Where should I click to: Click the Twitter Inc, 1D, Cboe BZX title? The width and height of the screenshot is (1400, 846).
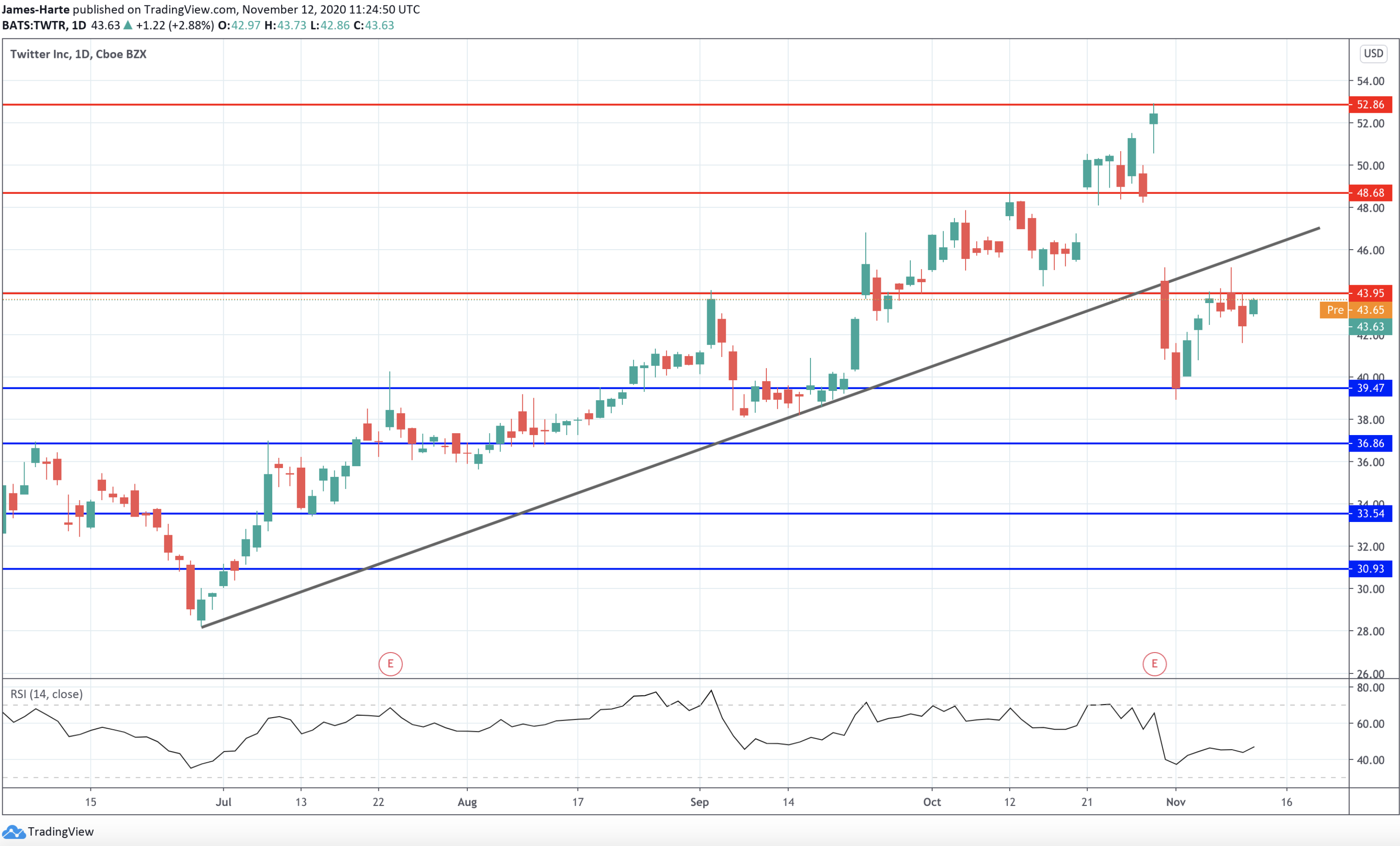point(78,54)
